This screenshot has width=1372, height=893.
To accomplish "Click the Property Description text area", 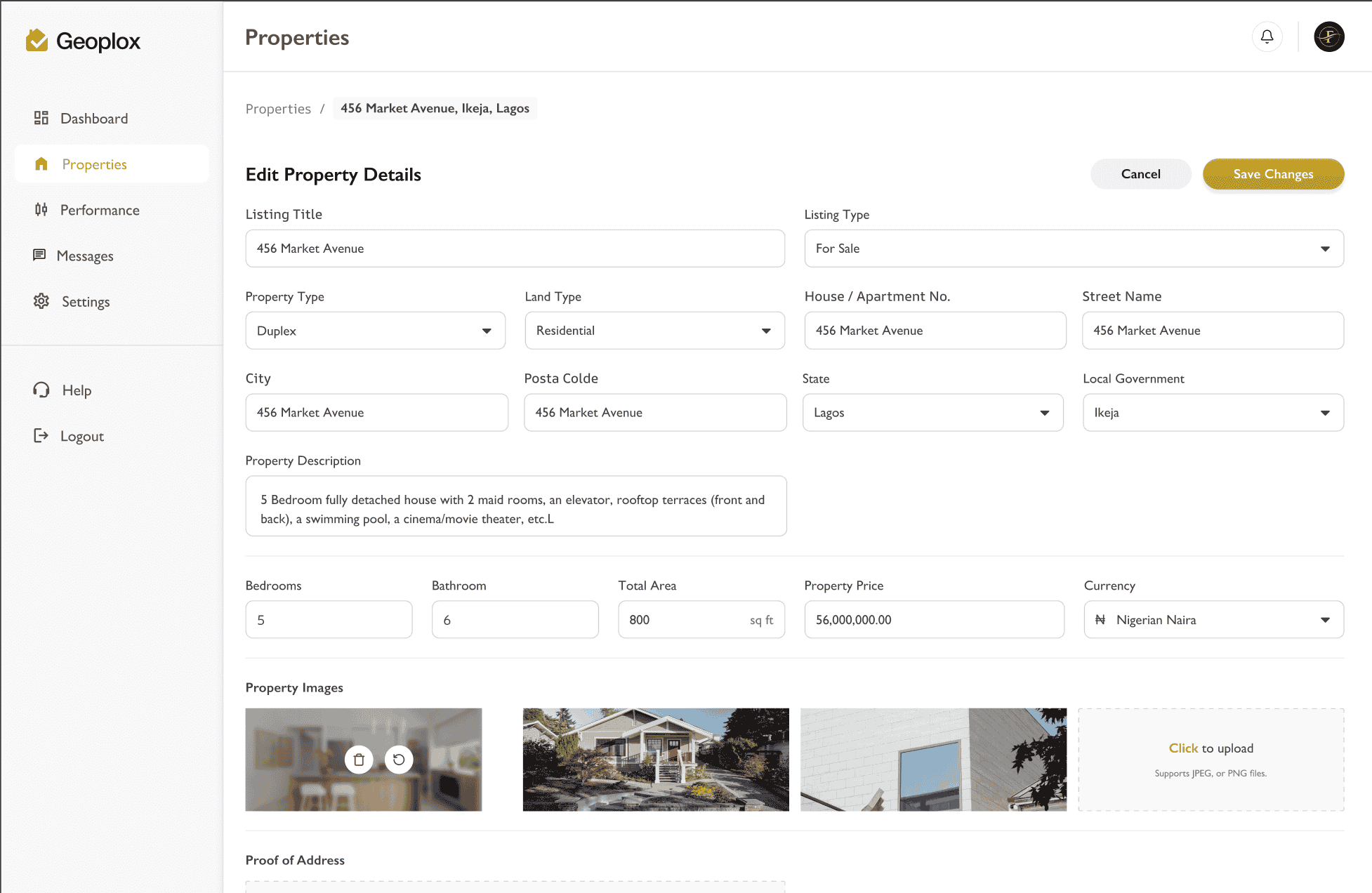I will pyautogui.click(x=515, y=505).
